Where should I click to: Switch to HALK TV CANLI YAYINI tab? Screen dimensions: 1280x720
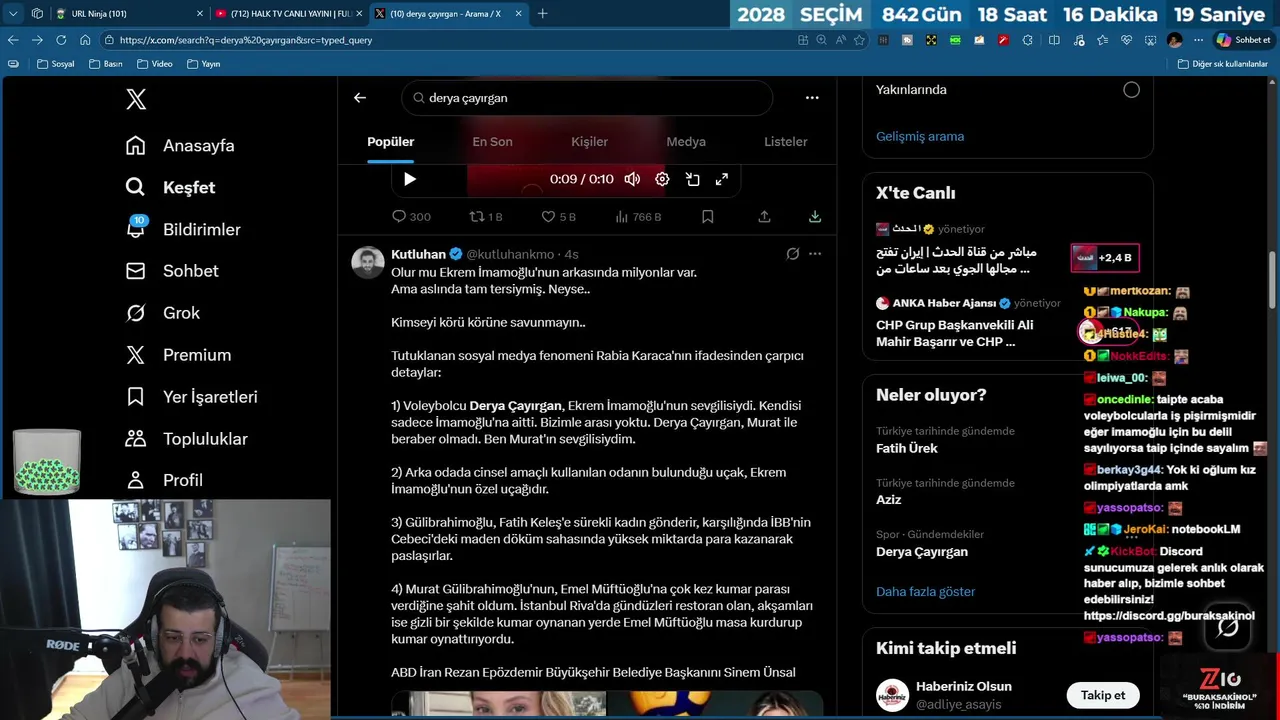[288, 14]
